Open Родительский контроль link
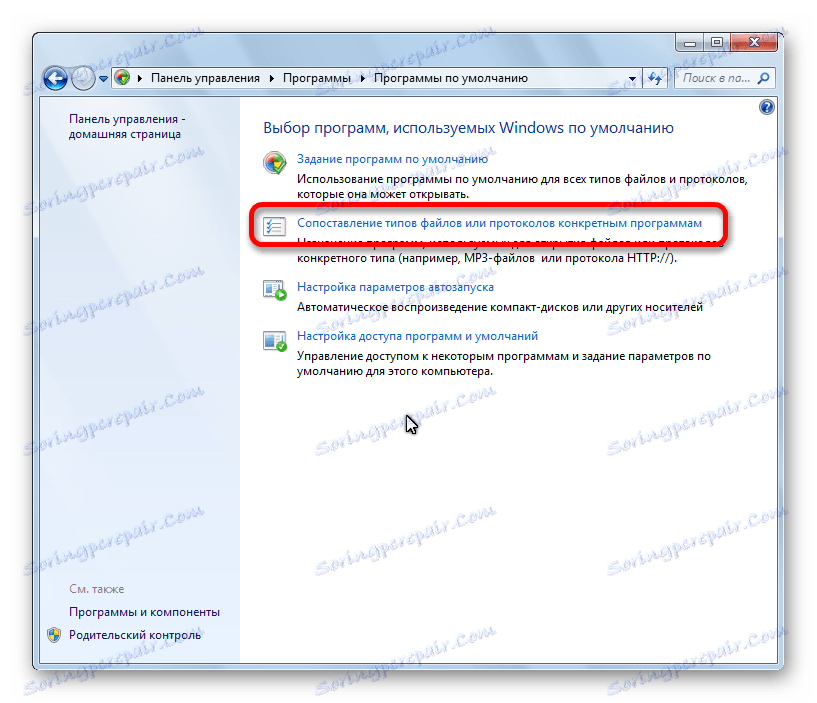The image size is (817, 703). pyautogui.click(x=135, y=635)
